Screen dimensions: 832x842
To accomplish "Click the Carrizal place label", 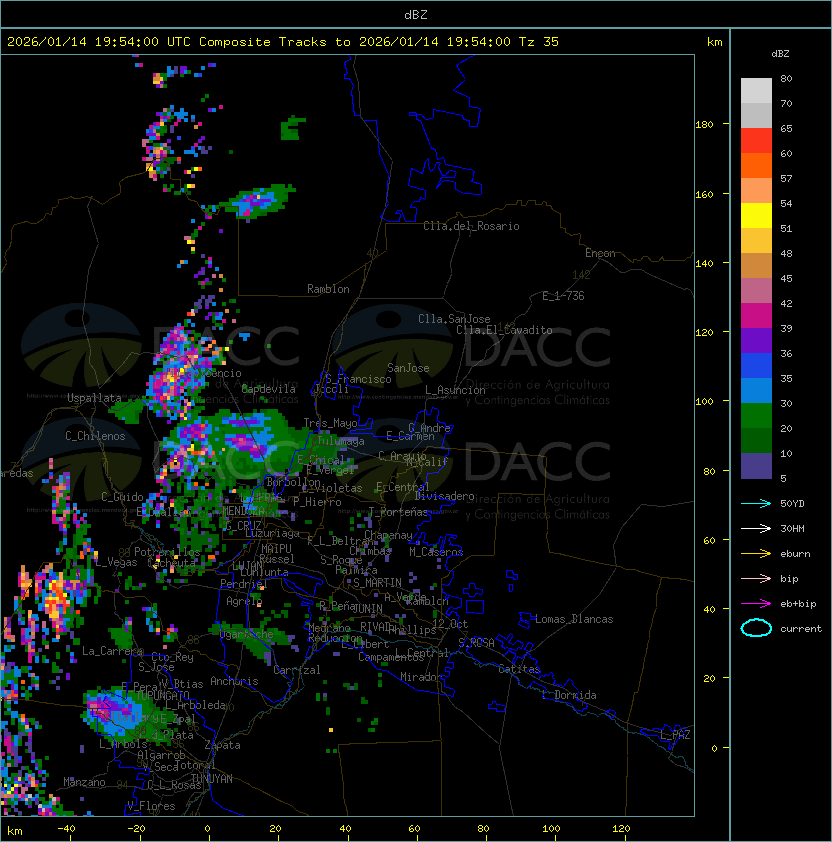I will click(x=296, y=670).
